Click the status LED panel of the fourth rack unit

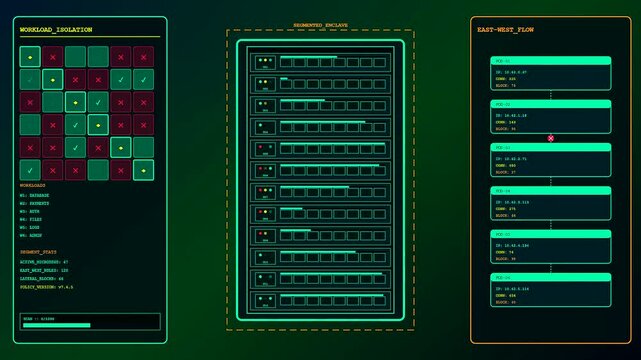click(x=265, y=127)
